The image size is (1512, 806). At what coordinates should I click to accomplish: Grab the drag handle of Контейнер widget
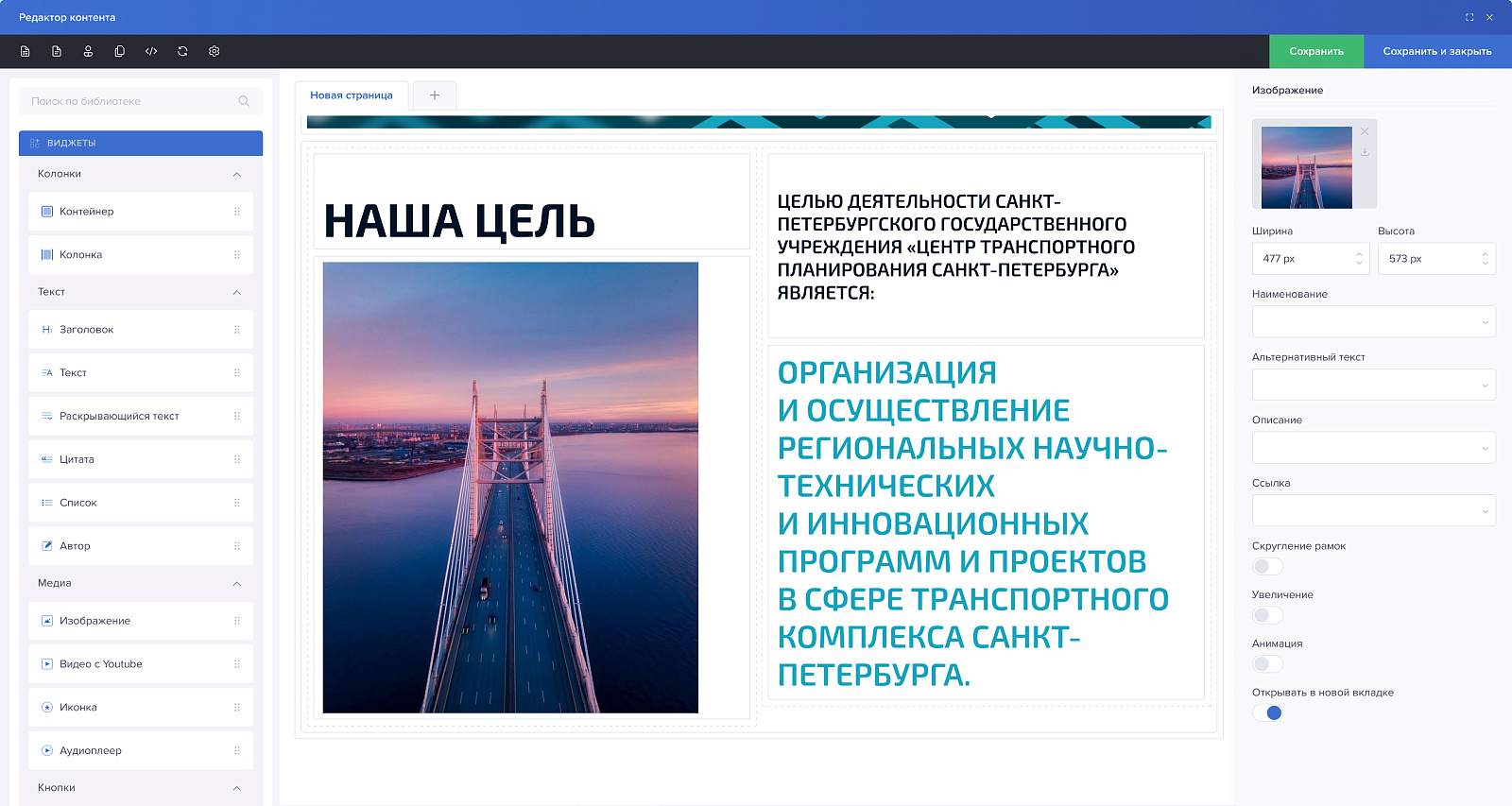click(237, 212)
